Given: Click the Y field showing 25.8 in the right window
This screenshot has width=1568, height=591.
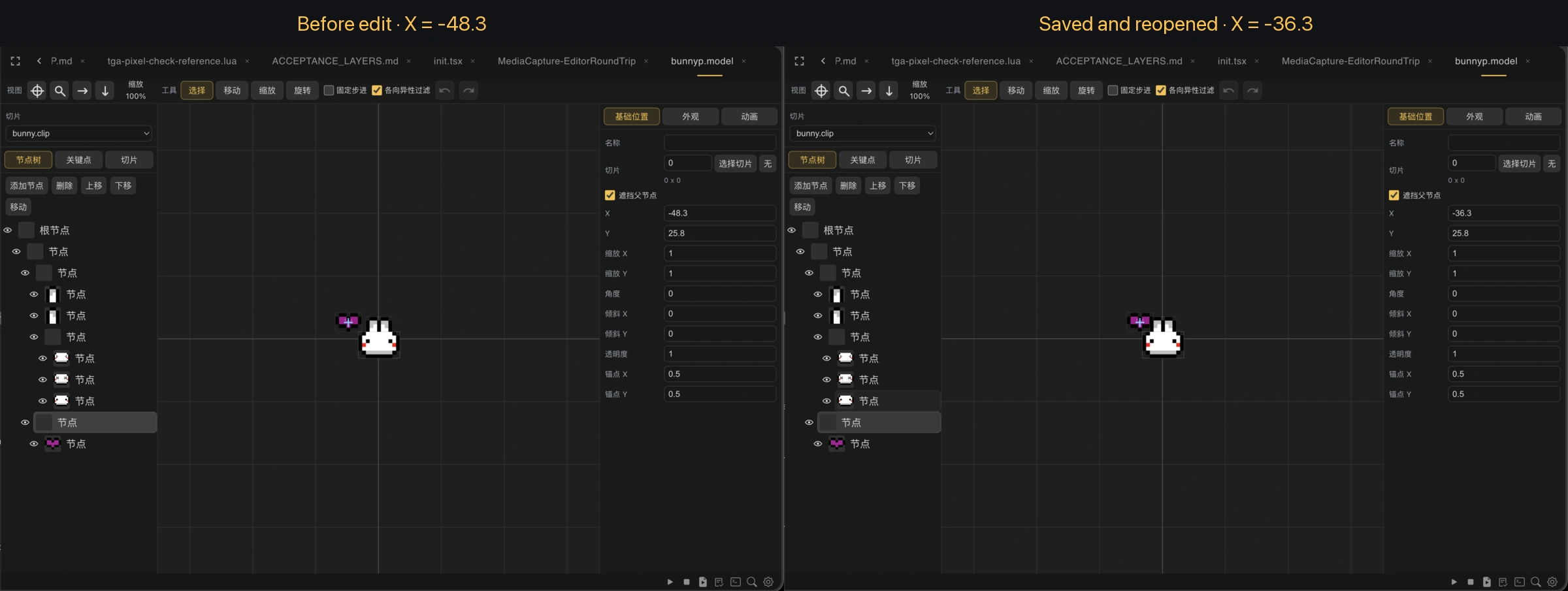Looking at the screenshot, I should click(x=1504, y=233).
